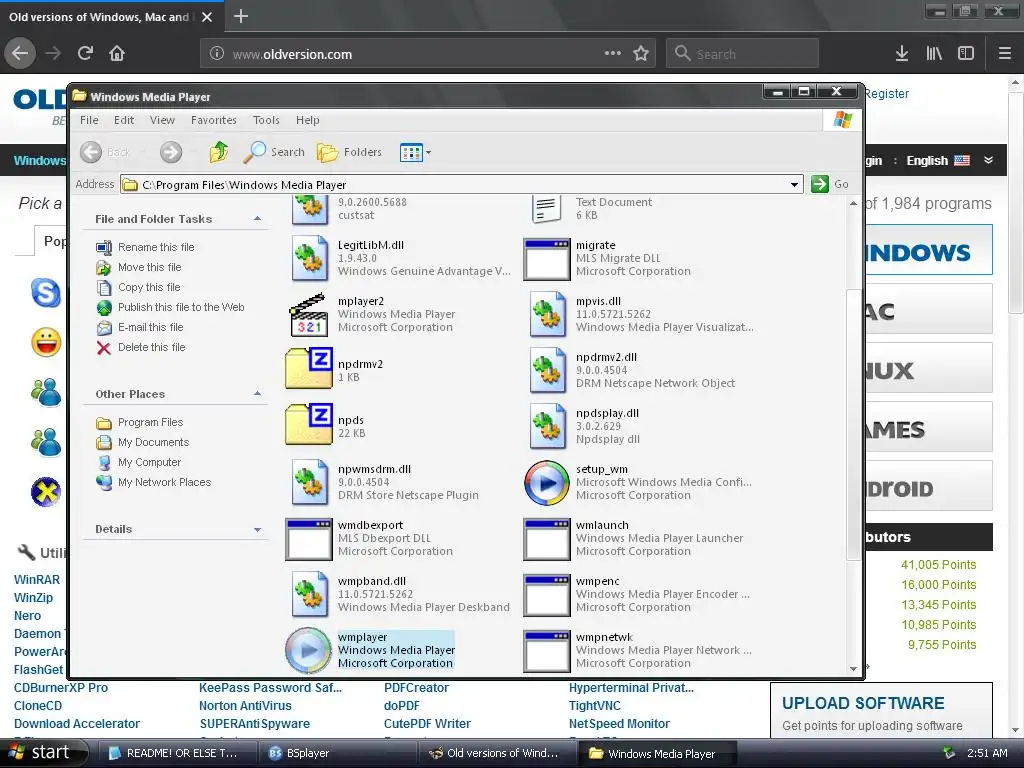Viewport: 1024px width, 768px height.
Task: Switch to README taskbar button
Action: pos(176,754)
